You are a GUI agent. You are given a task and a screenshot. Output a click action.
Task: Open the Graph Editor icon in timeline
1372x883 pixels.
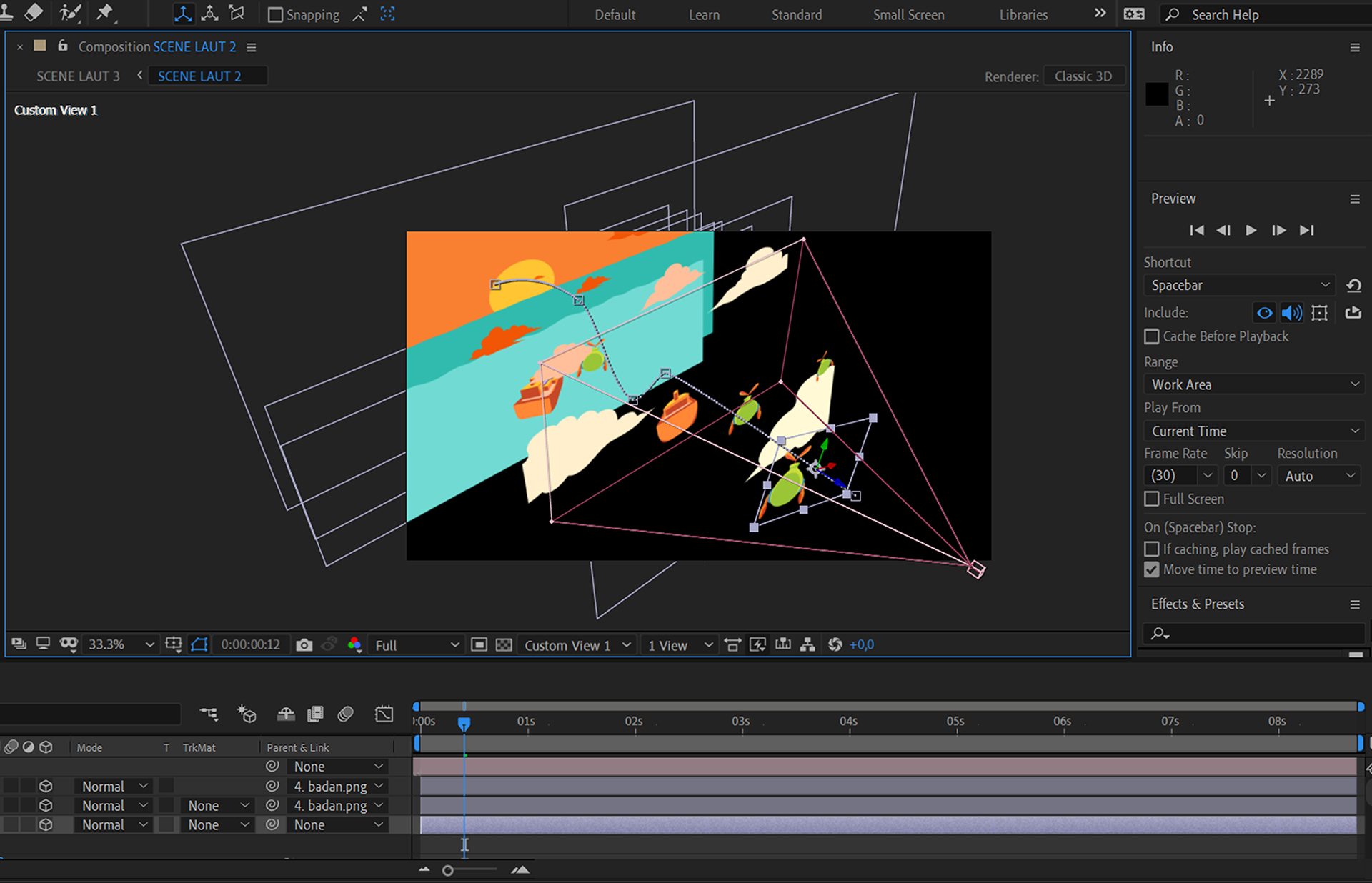pos(384,714)
